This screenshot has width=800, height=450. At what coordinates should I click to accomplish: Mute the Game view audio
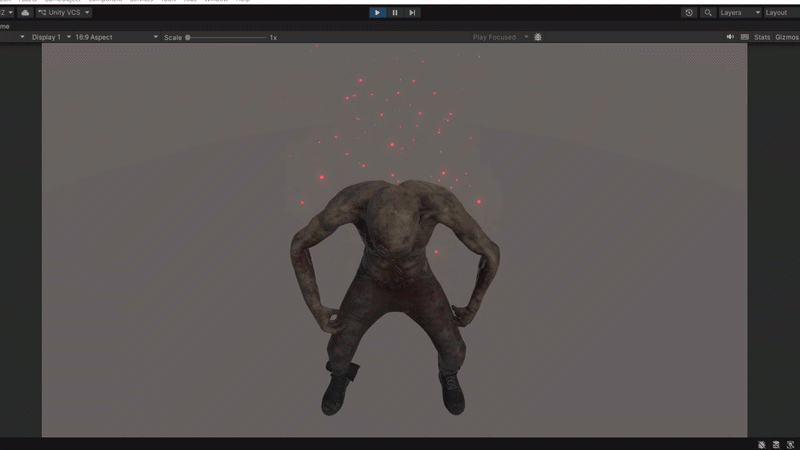(x=730, y=37)
